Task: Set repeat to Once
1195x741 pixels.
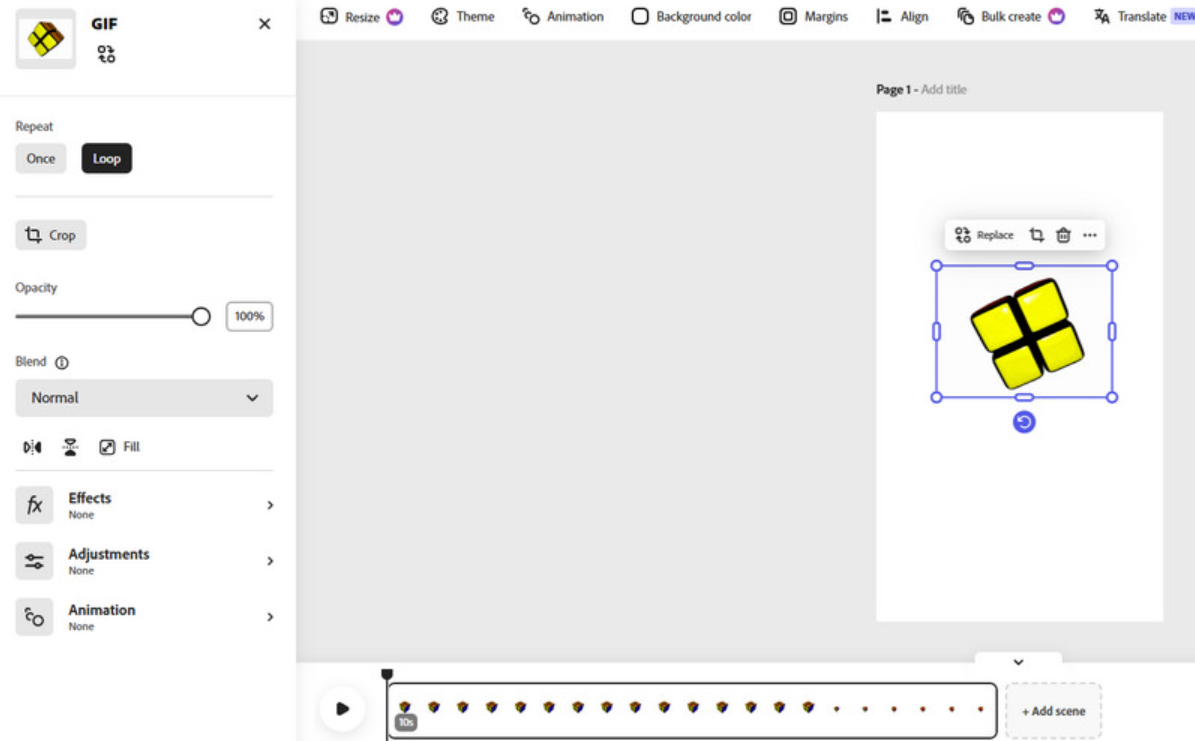Action: point(41,159)
